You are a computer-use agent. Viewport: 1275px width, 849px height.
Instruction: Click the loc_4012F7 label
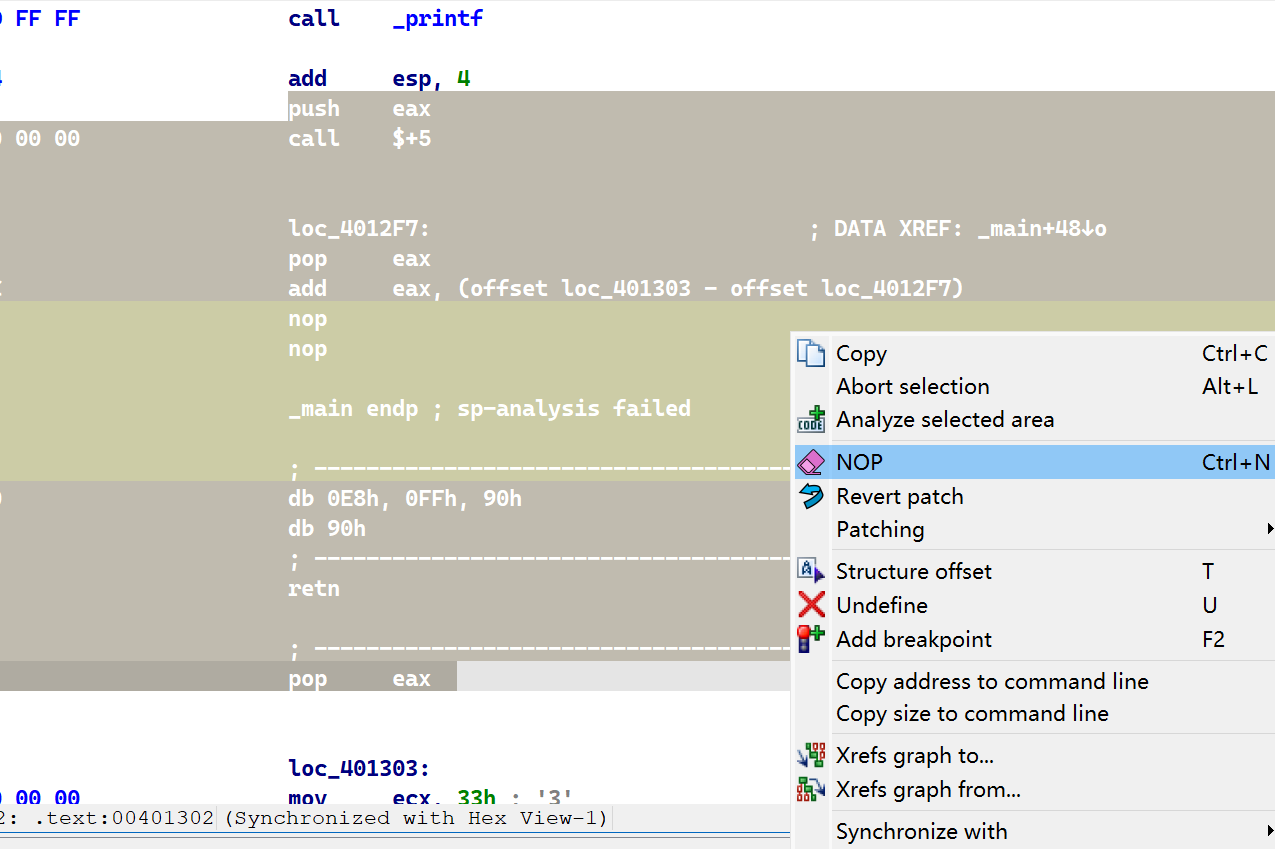pos(358,229)
